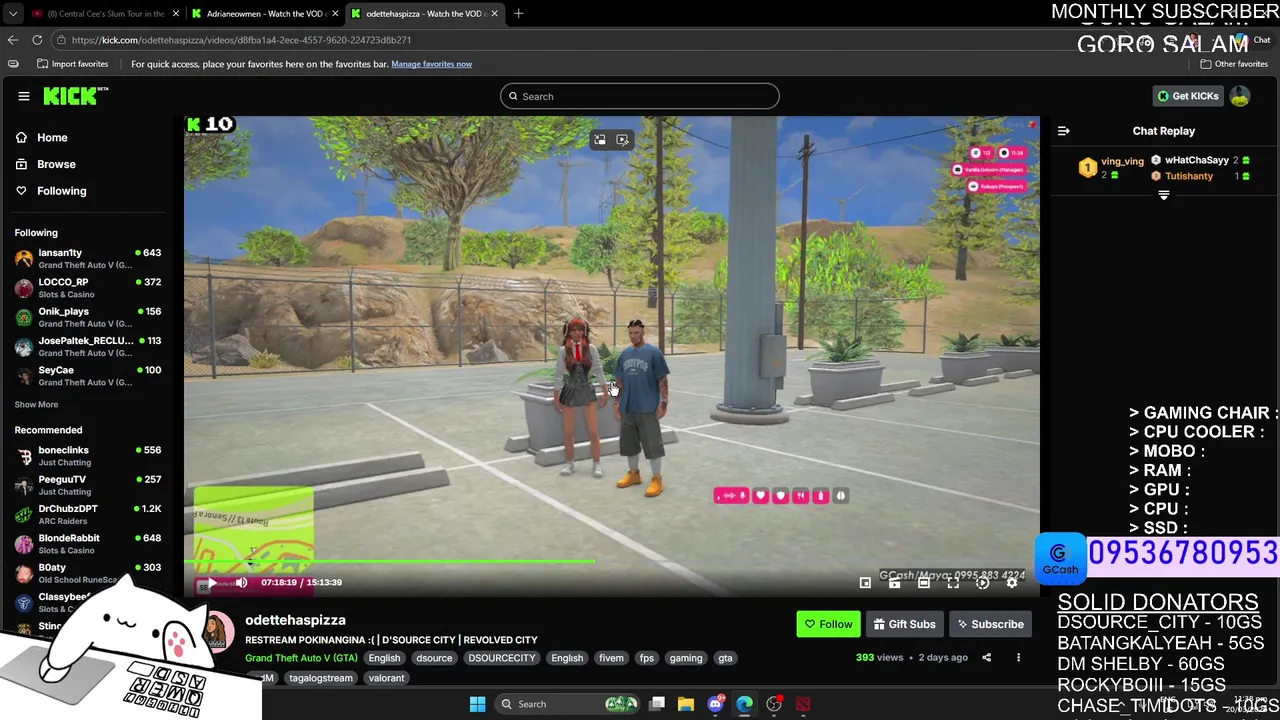Expand the chat leaderboard chevron
The height and width of the screenshot is (720, 1280).
[x=1163, y=195]
